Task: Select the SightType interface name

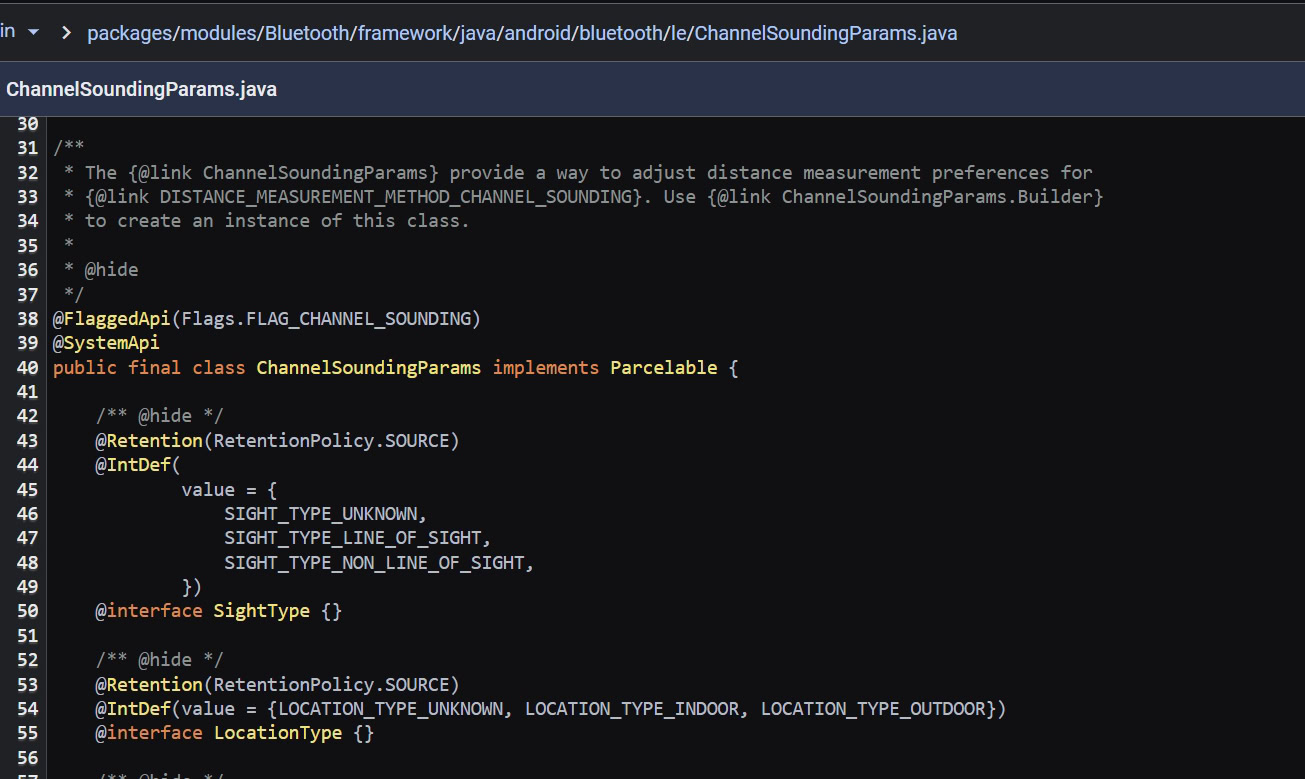Action: pos(261,611)
